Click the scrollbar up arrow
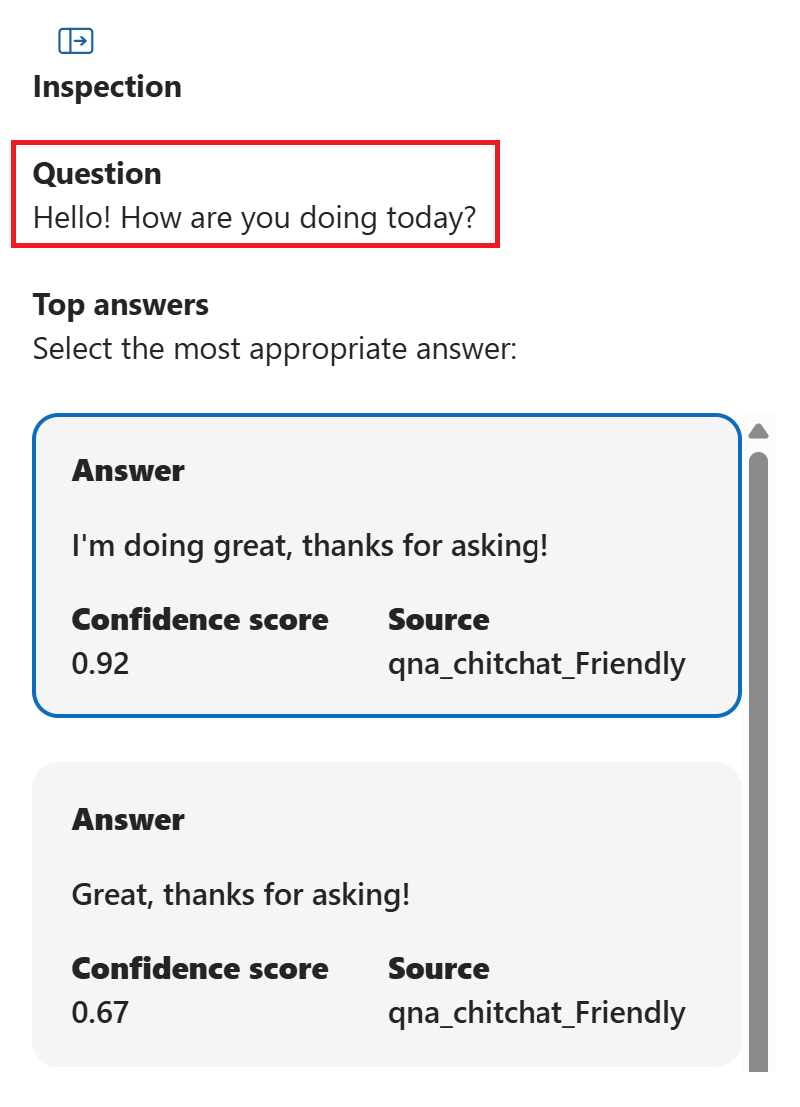Viewport: 800px width, 1107px height. (x=758, y=431)
